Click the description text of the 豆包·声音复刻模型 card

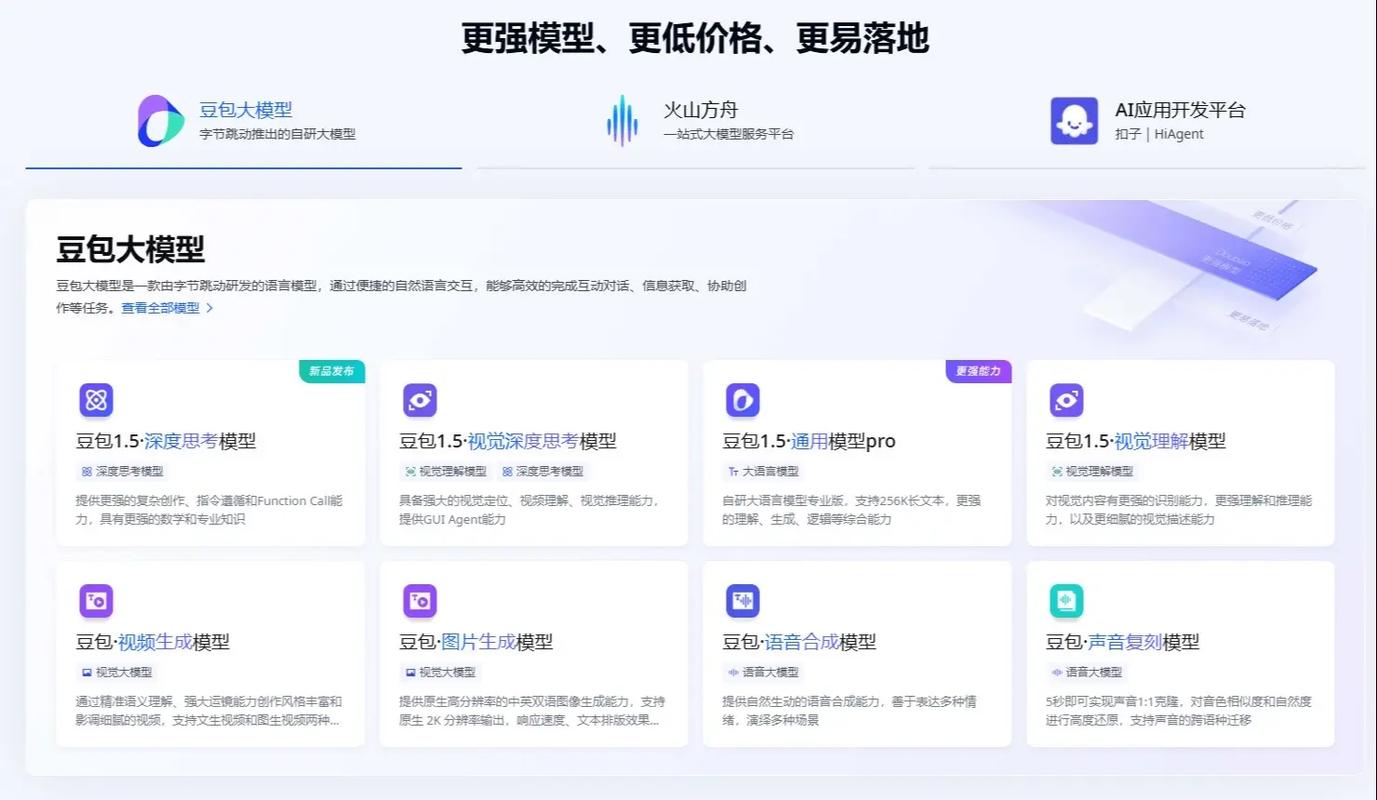click(x=1179, y=711)
